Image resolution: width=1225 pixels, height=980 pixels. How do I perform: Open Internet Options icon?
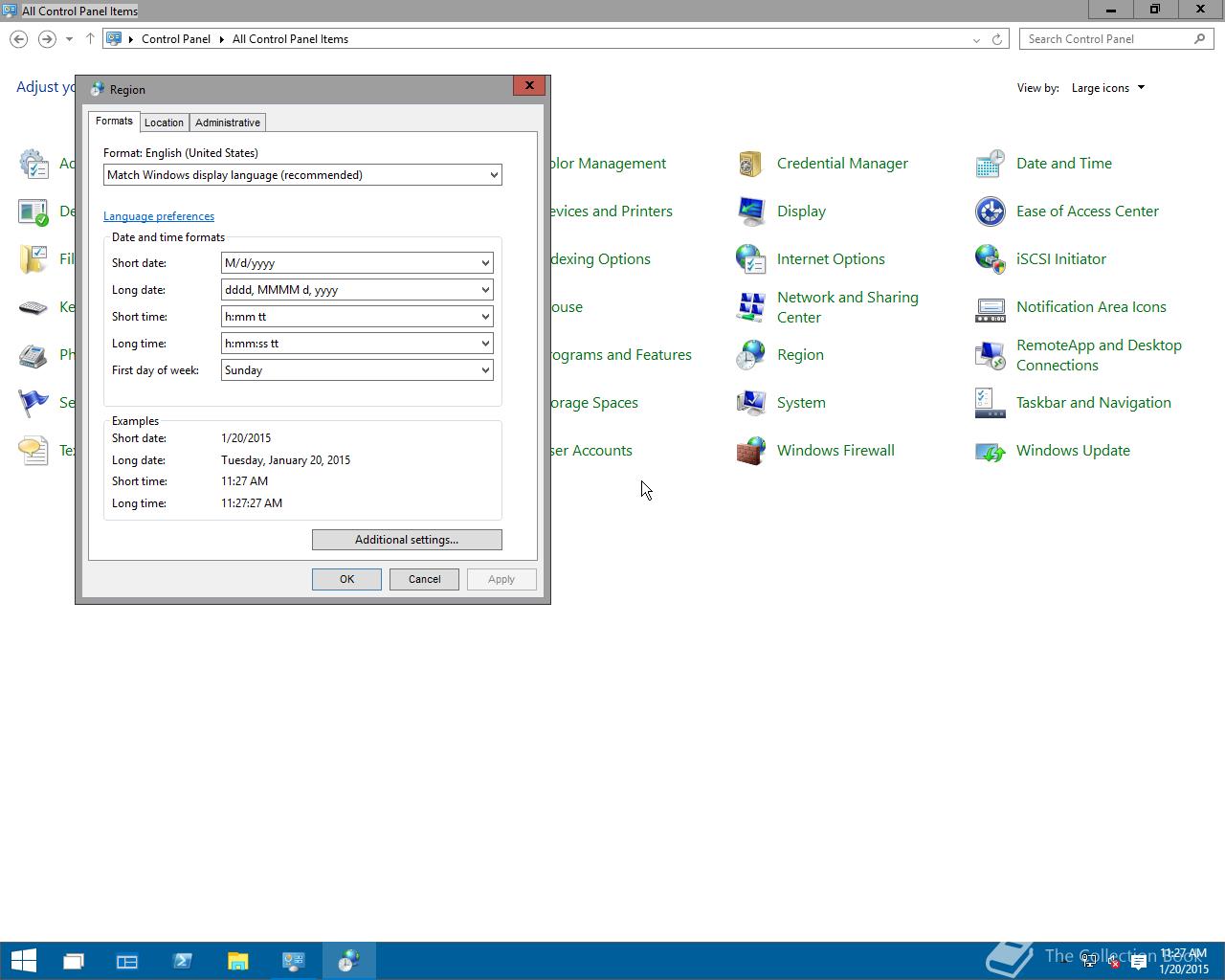[750, 259]
